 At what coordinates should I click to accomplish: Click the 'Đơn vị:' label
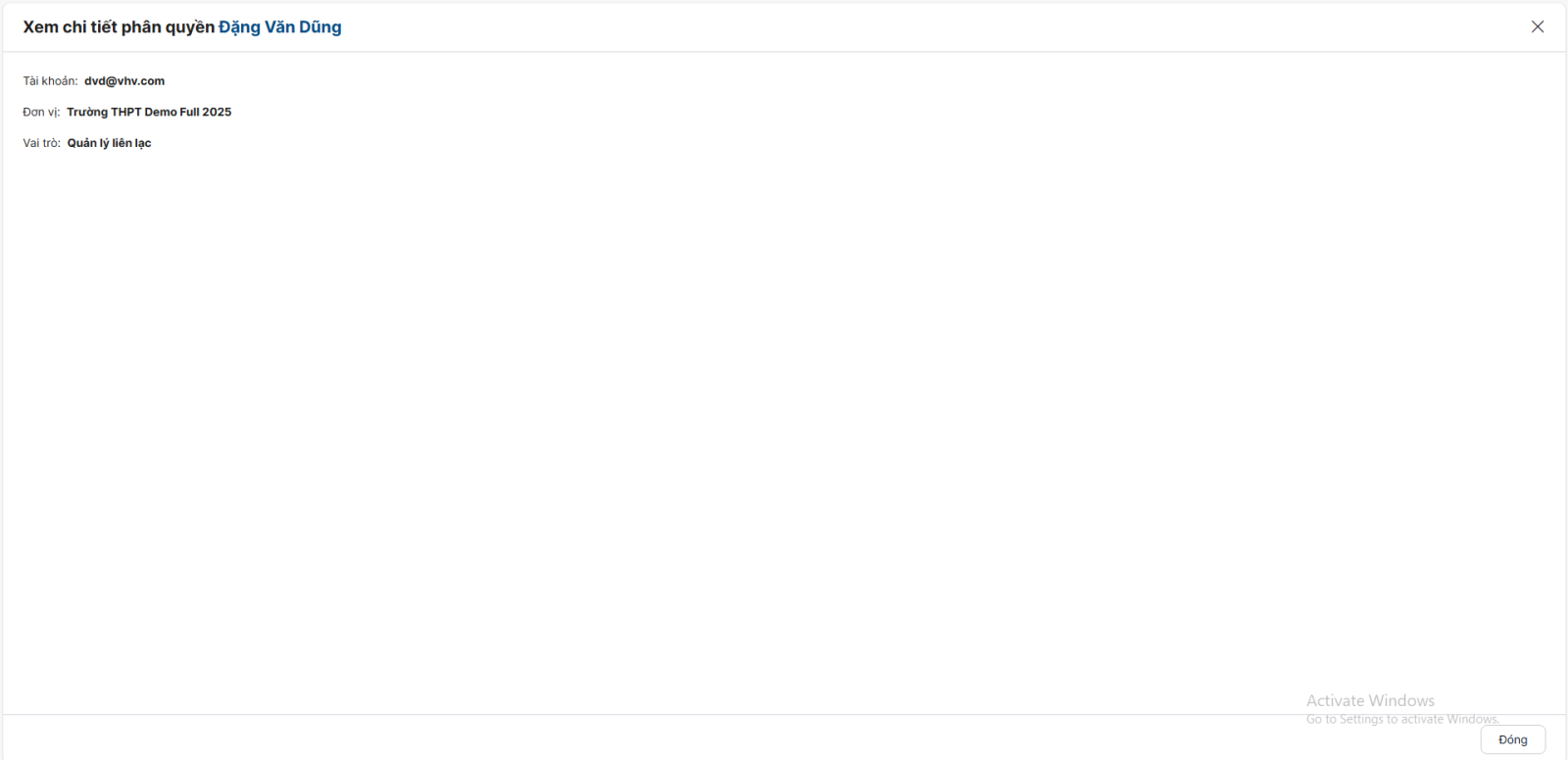[x=41, y=113]
